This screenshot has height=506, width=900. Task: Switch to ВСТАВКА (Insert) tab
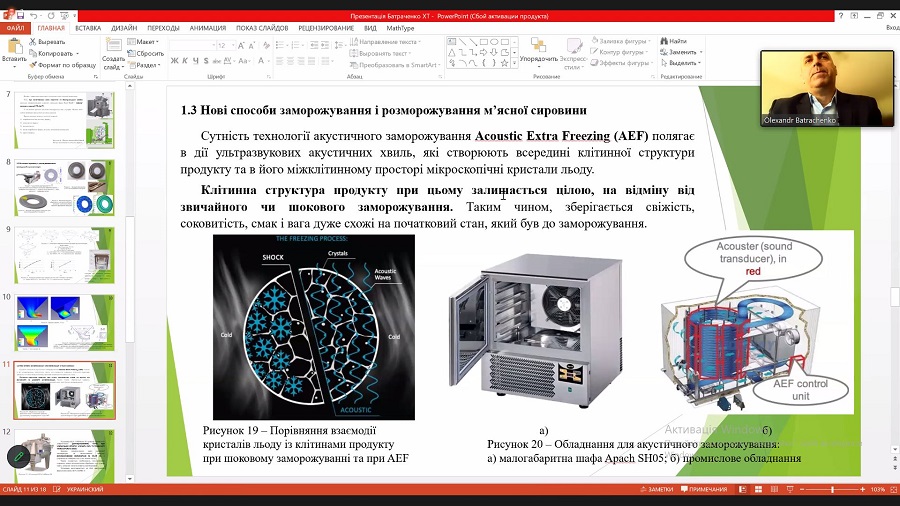pyautogui.click(x=88, y=28)
